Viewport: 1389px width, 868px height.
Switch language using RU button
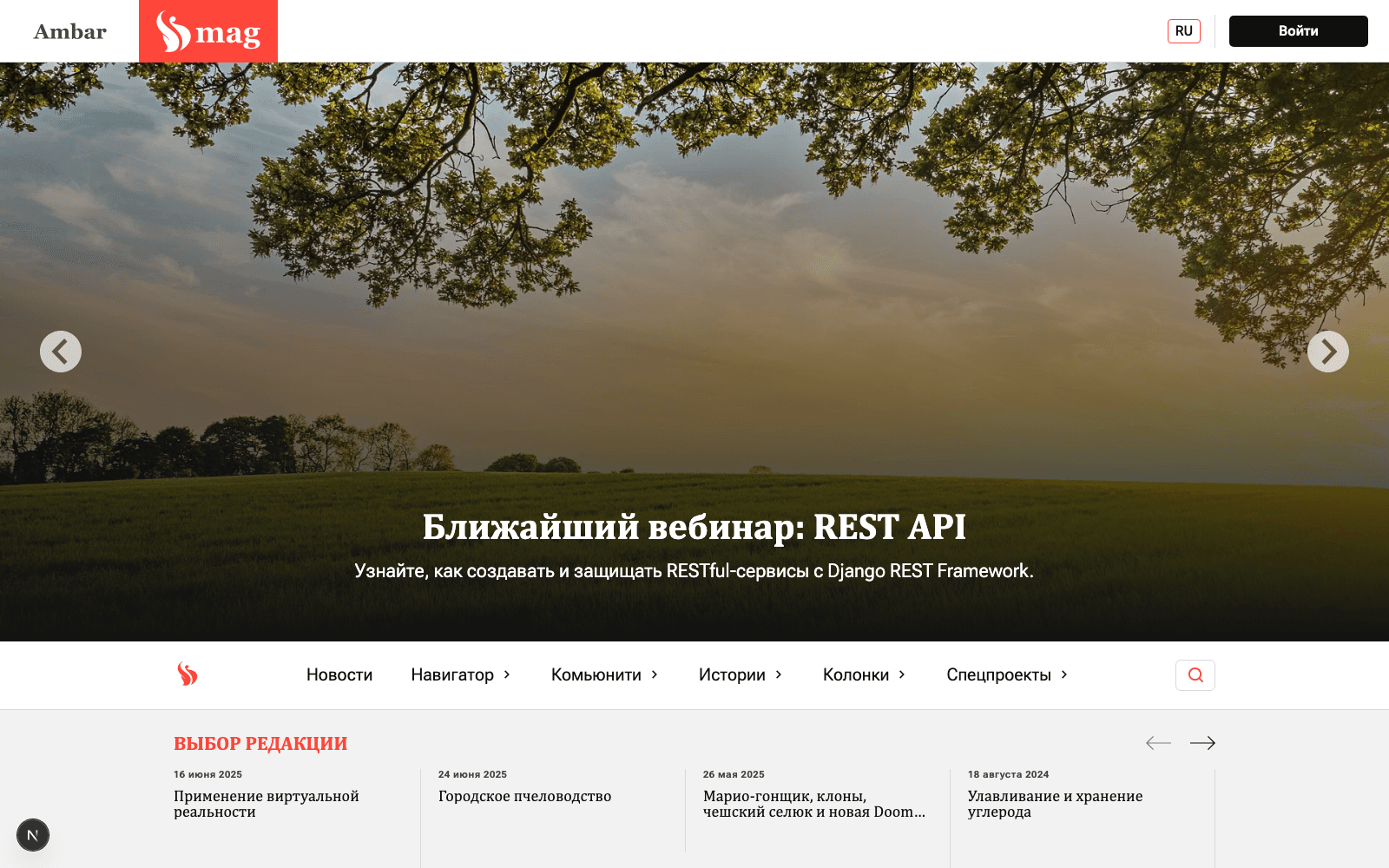click(x=1183, y=31)
